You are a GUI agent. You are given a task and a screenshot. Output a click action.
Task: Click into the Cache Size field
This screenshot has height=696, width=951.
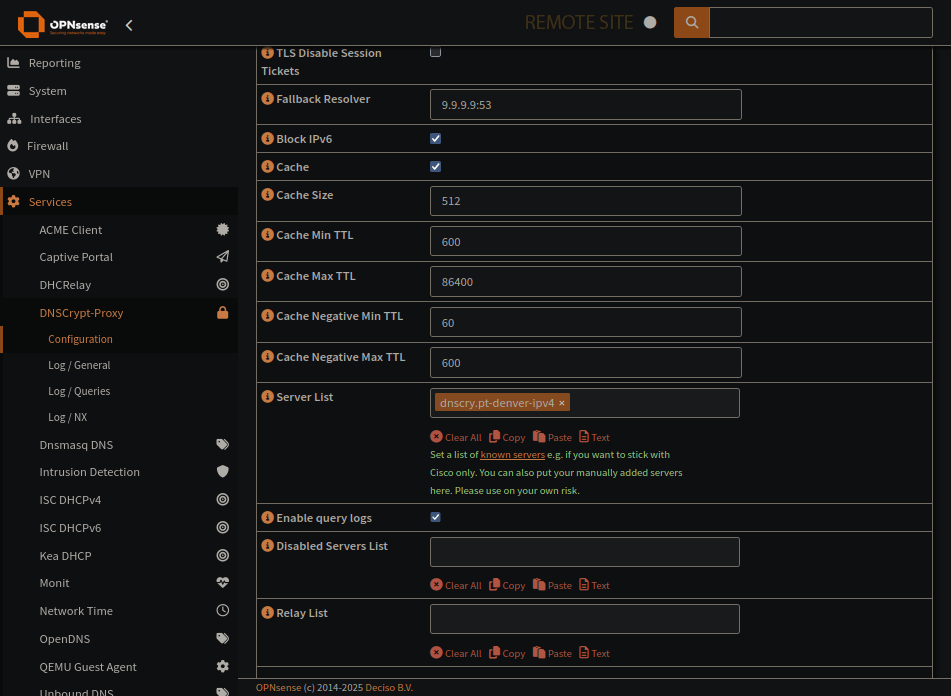[586, 201]
